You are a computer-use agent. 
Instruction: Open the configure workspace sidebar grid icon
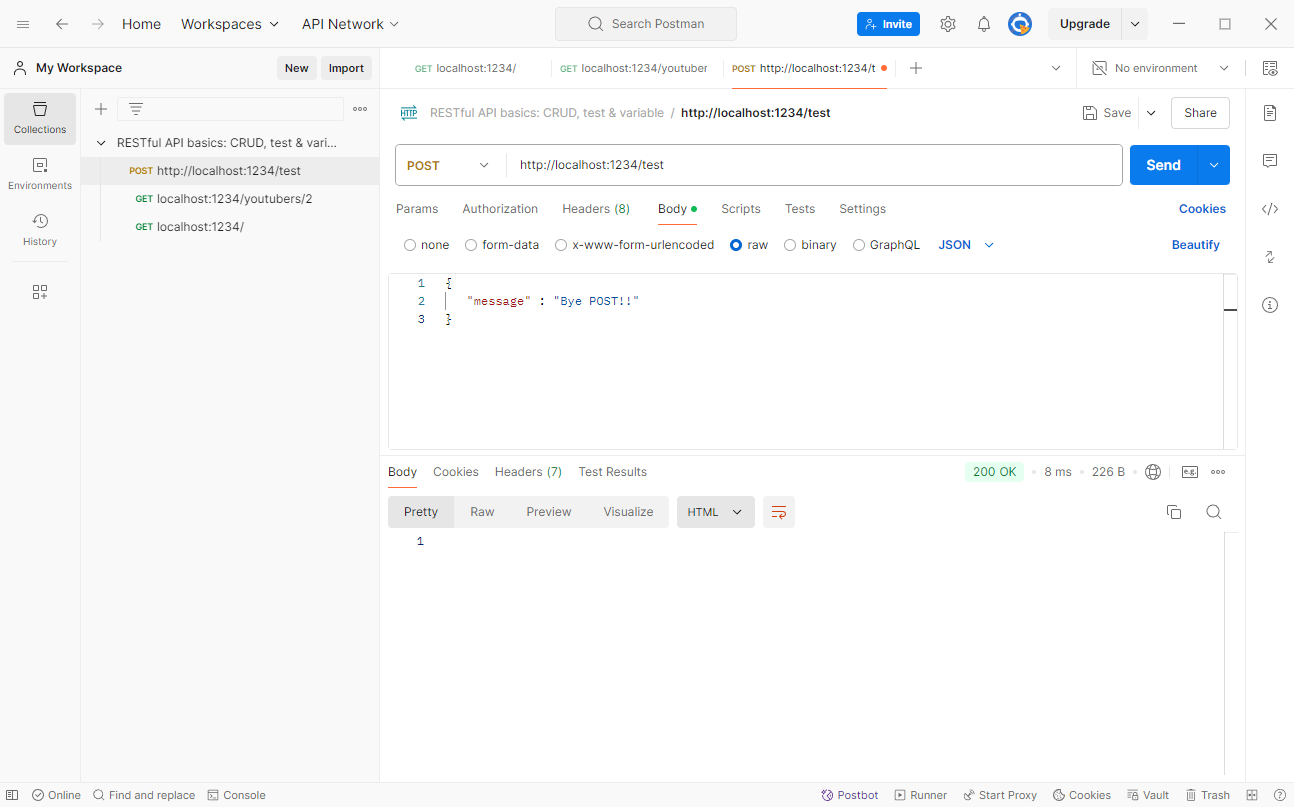40,292
